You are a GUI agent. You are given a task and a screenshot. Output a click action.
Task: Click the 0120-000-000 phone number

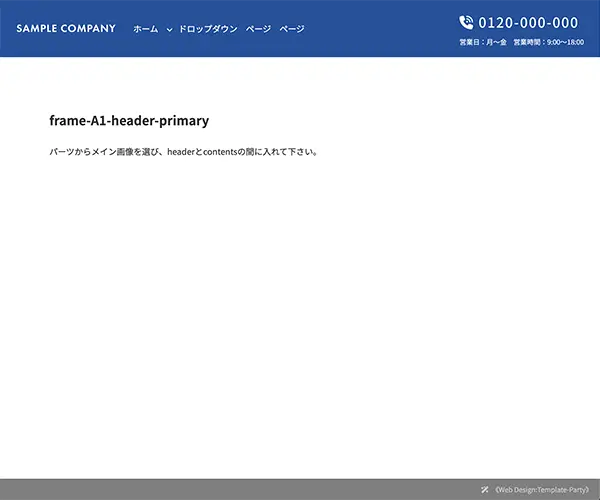click(x=528, y=23)
